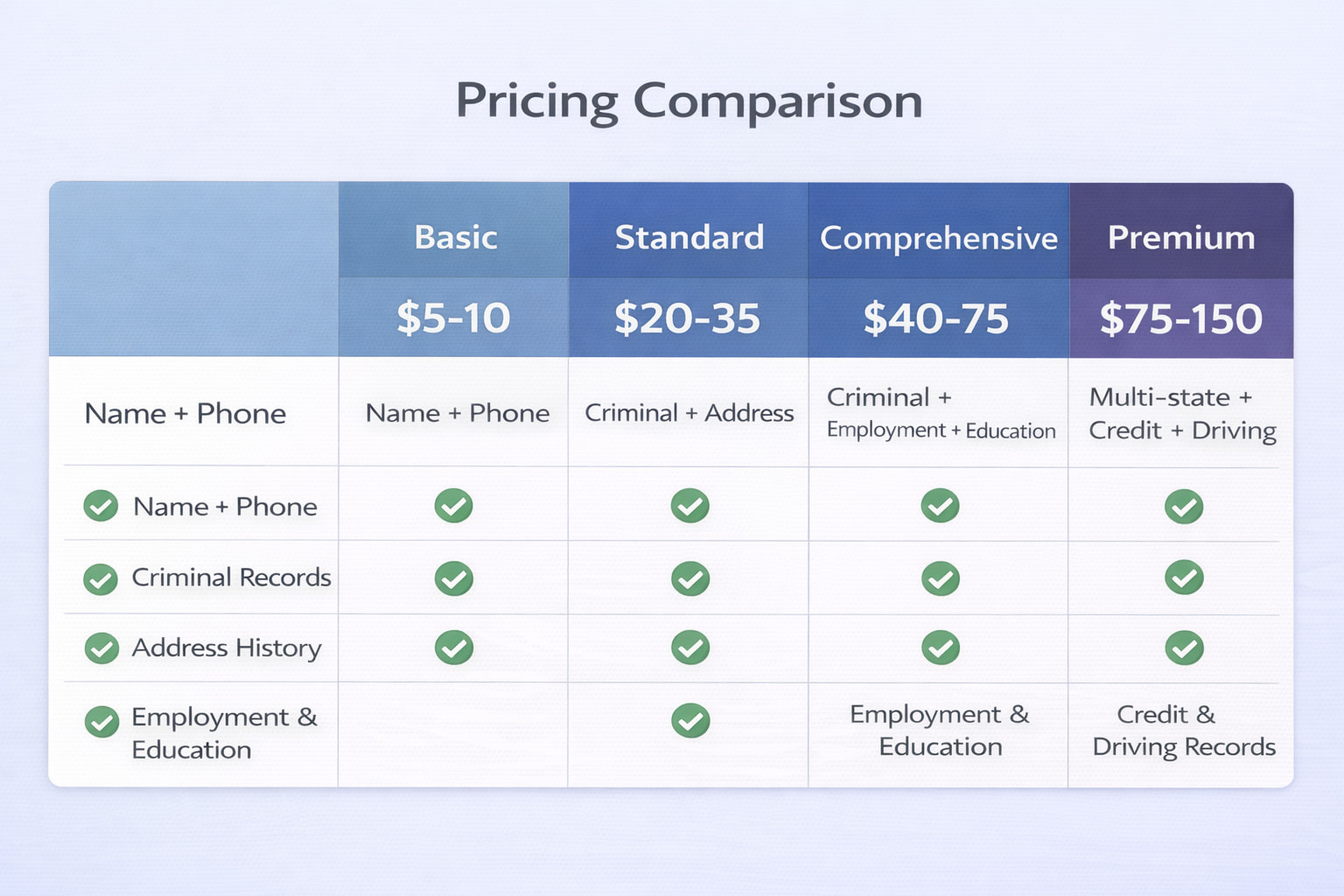Click Comprehensive column checkmark in Address History row
Image resolution: width=1344 pixels, height=896 pixels.
[941, 648]
